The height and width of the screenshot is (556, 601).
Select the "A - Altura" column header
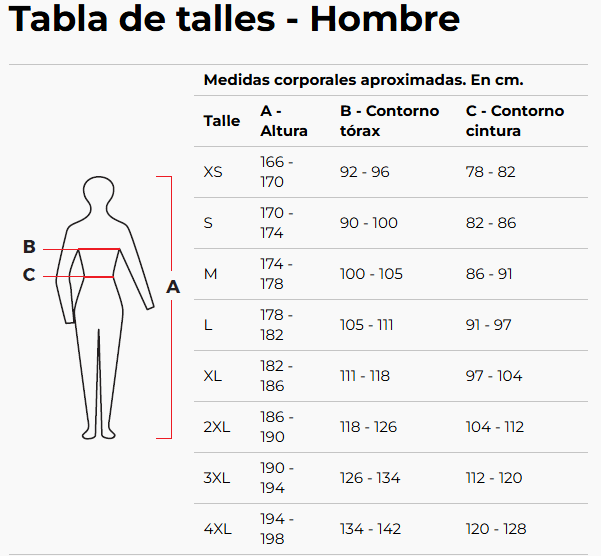point(284,121)
